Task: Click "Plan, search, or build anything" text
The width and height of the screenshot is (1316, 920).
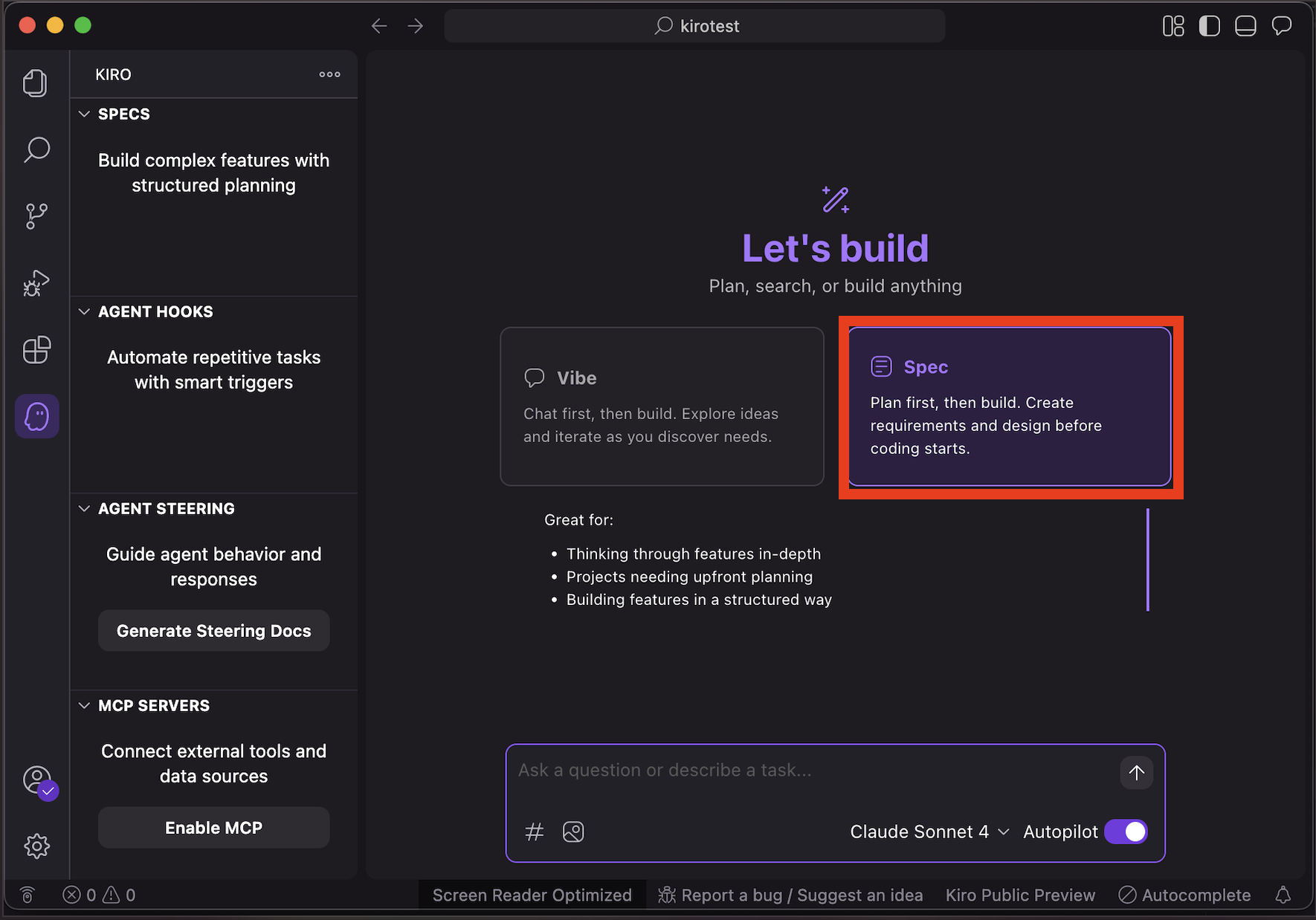Action: coord(835,286)
